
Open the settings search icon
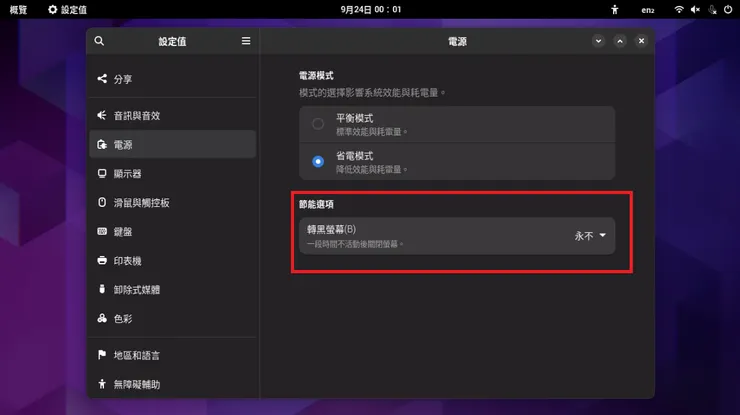point(99,41)
